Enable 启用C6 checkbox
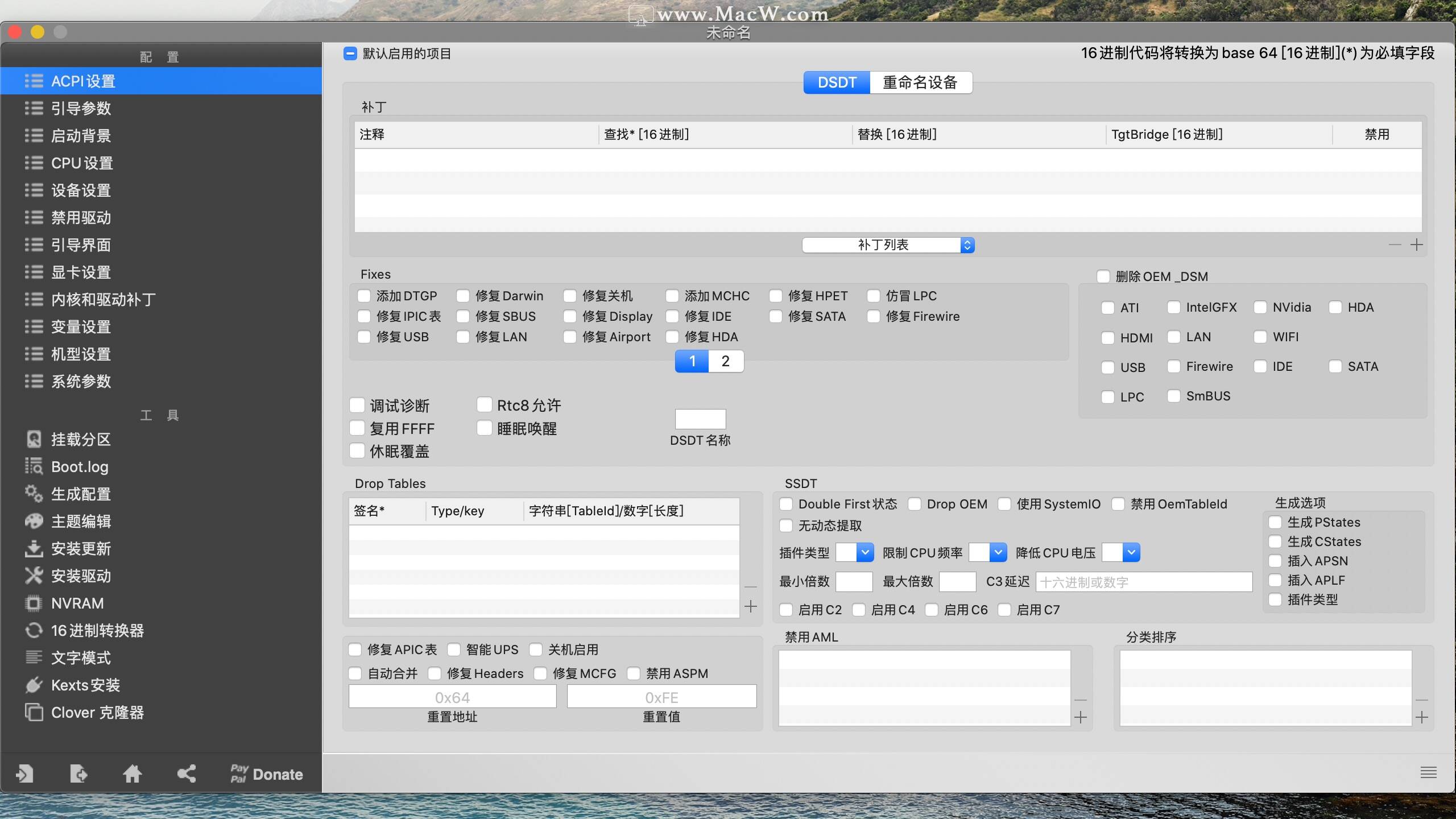This screenshot has height=819, width=1456. [932, 610]
